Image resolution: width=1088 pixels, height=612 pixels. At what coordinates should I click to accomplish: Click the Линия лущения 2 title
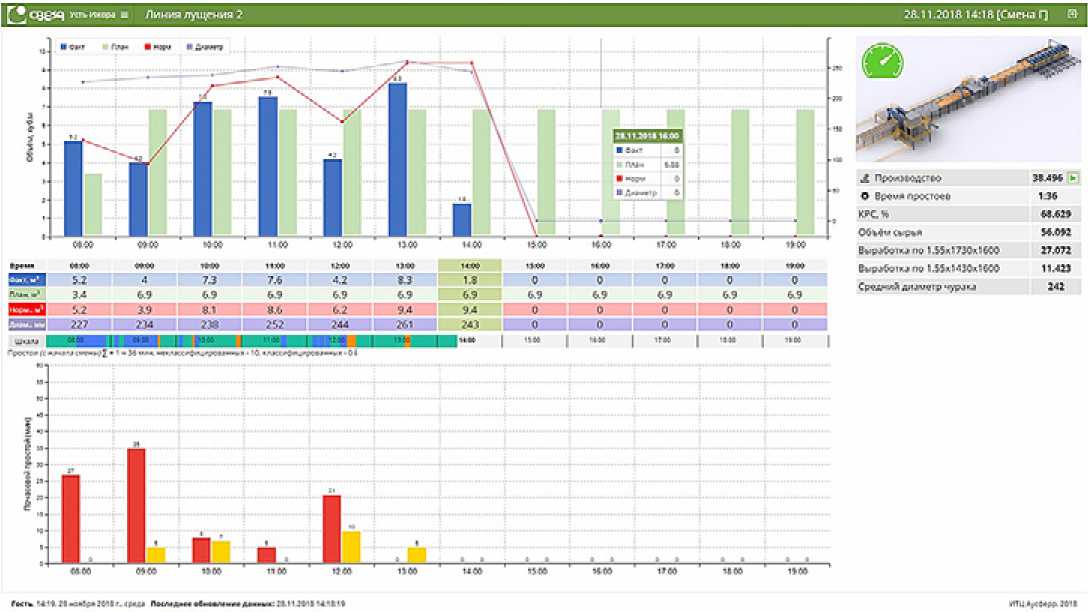tap(194, 15)
